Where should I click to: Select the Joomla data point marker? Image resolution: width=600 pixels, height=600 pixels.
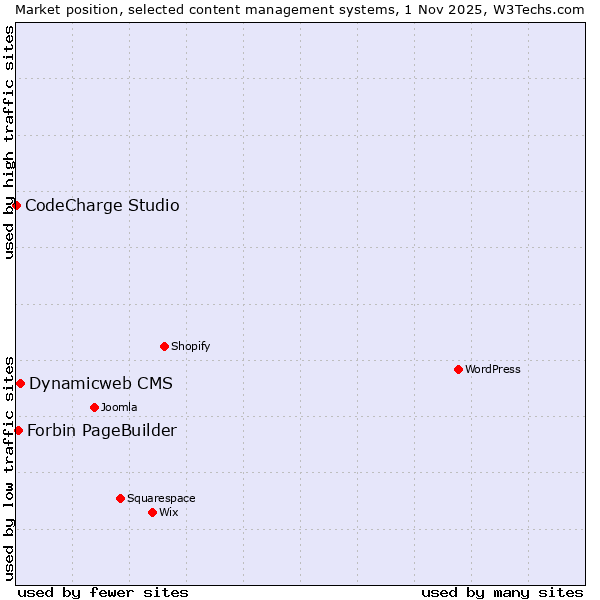pos(94,407)
